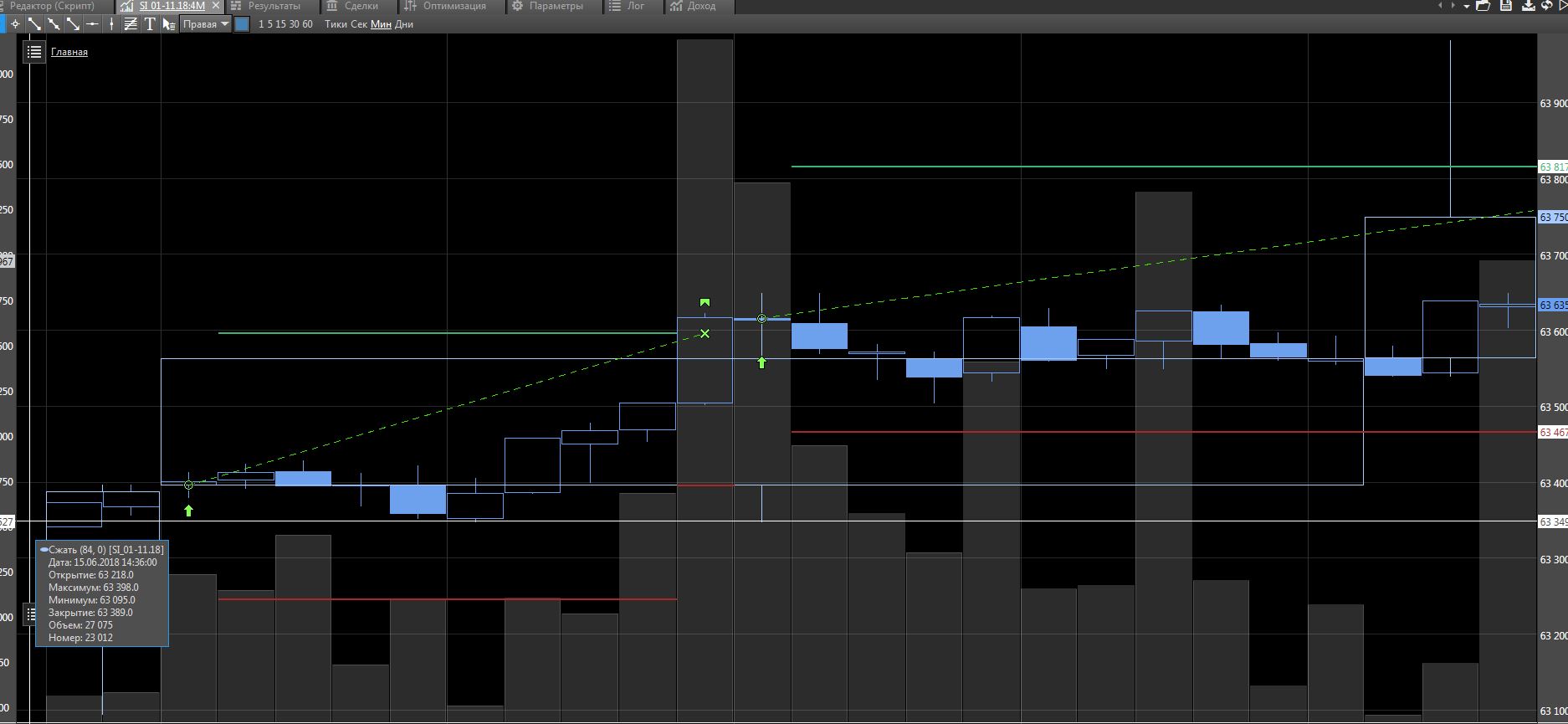Click the download/export icon
This screenshot has width=1568, height=724.
1528,6
